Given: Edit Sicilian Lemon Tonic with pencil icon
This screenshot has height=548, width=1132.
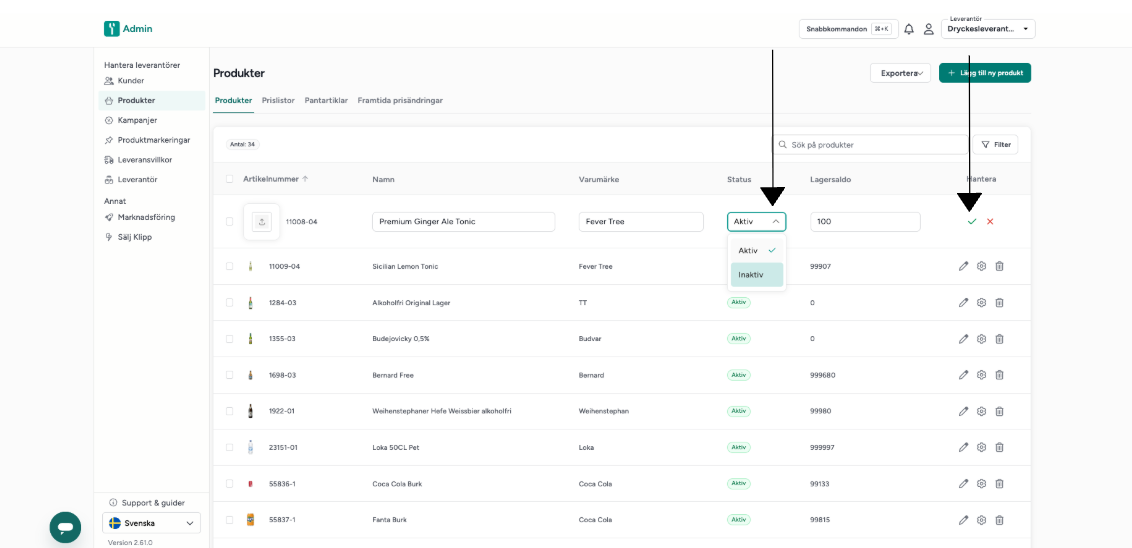Looking at the screenshot, I should 963,266.
